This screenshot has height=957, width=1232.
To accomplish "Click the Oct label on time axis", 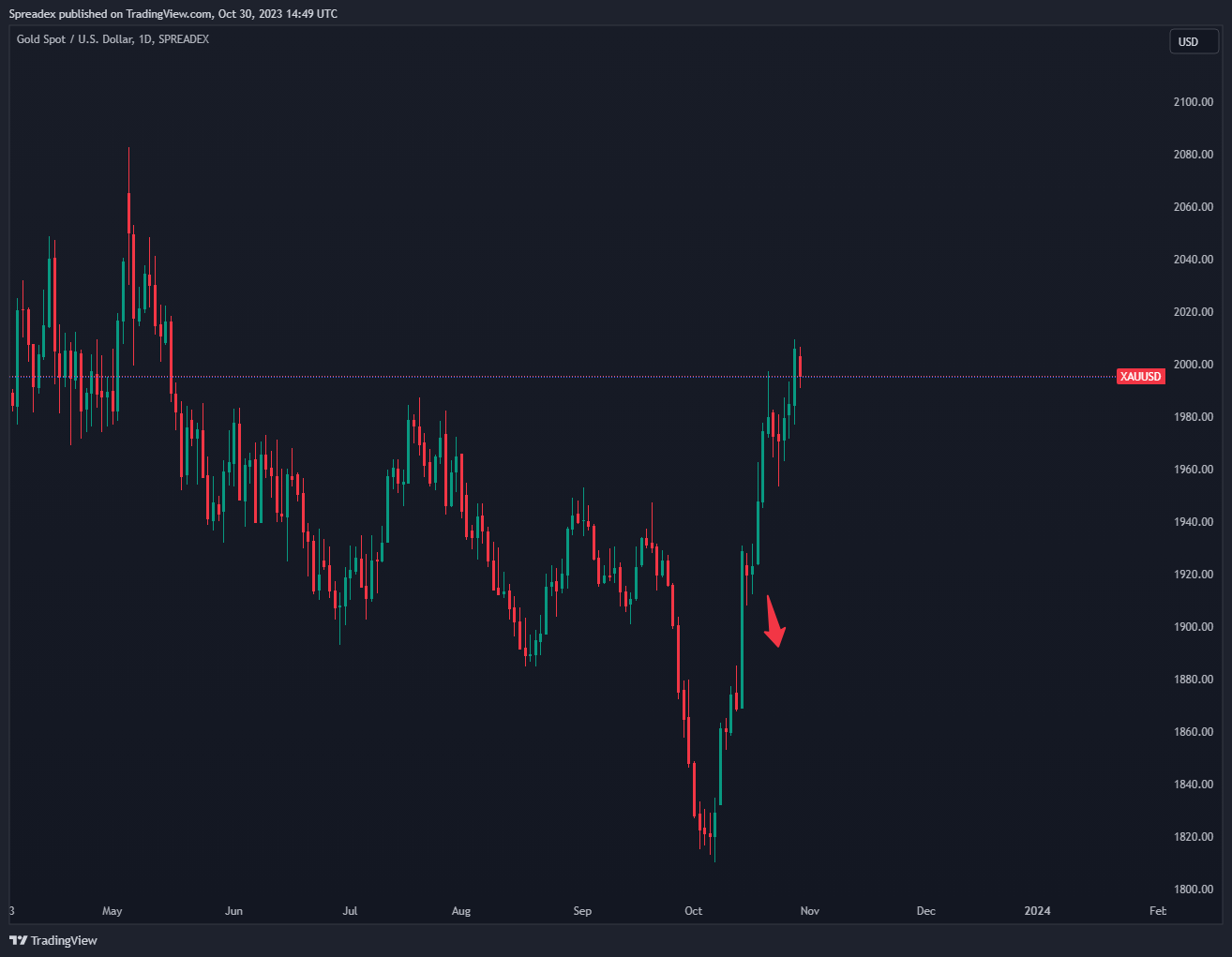I will click(693, 910).
